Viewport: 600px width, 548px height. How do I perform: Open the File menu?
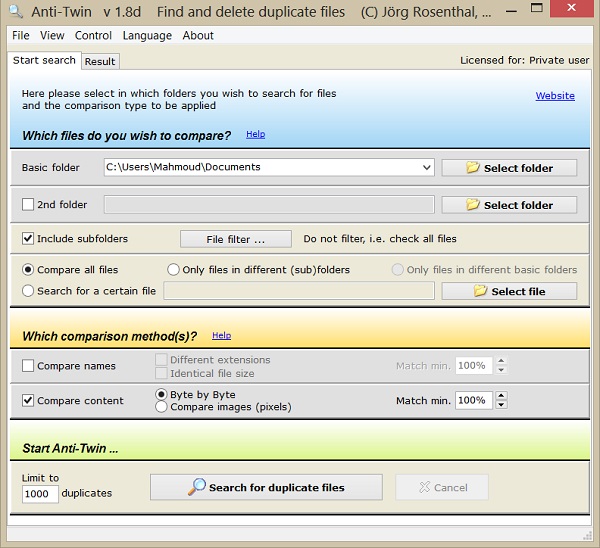coord(21,36)
